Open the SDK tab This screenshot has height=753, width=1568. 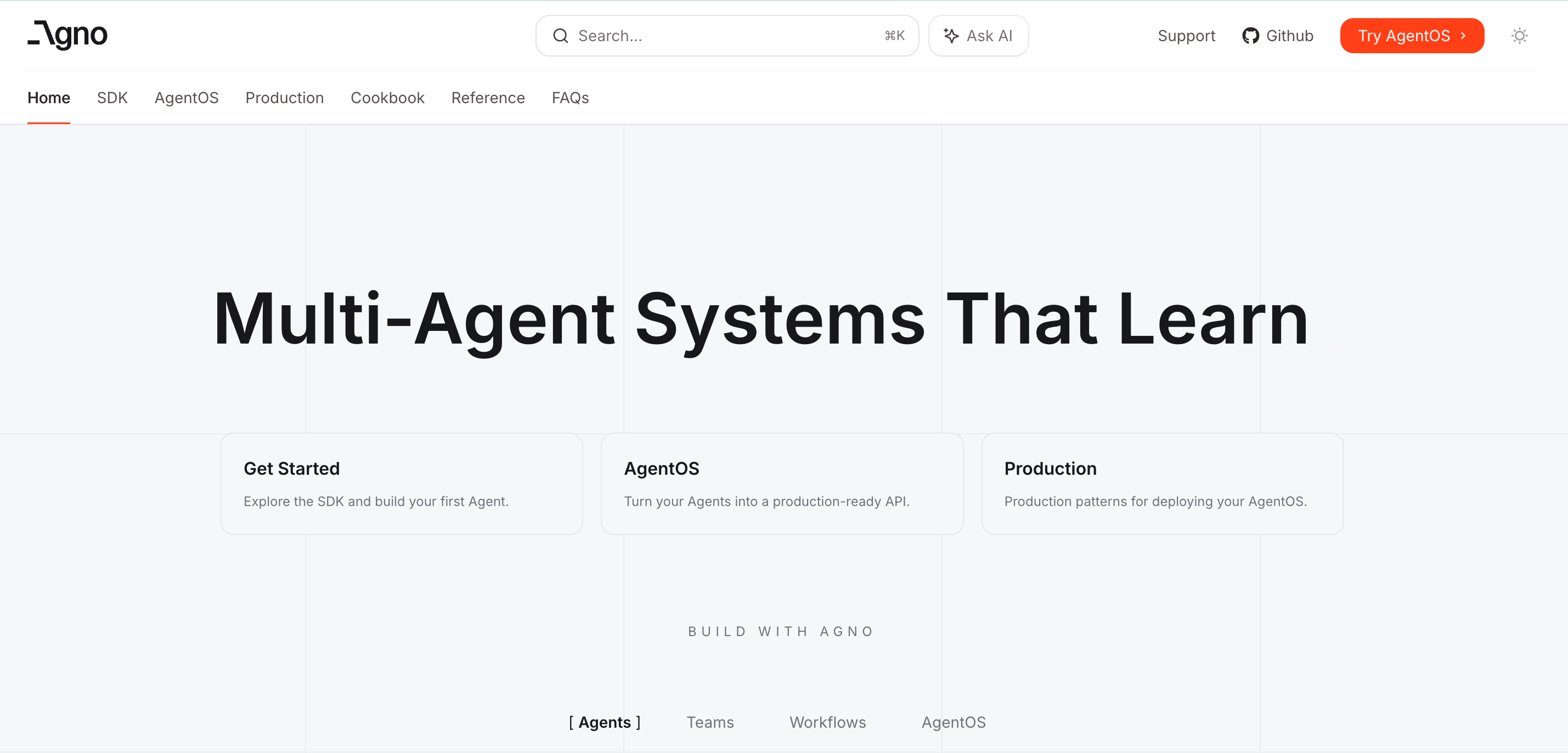click(x=112, y=98)
